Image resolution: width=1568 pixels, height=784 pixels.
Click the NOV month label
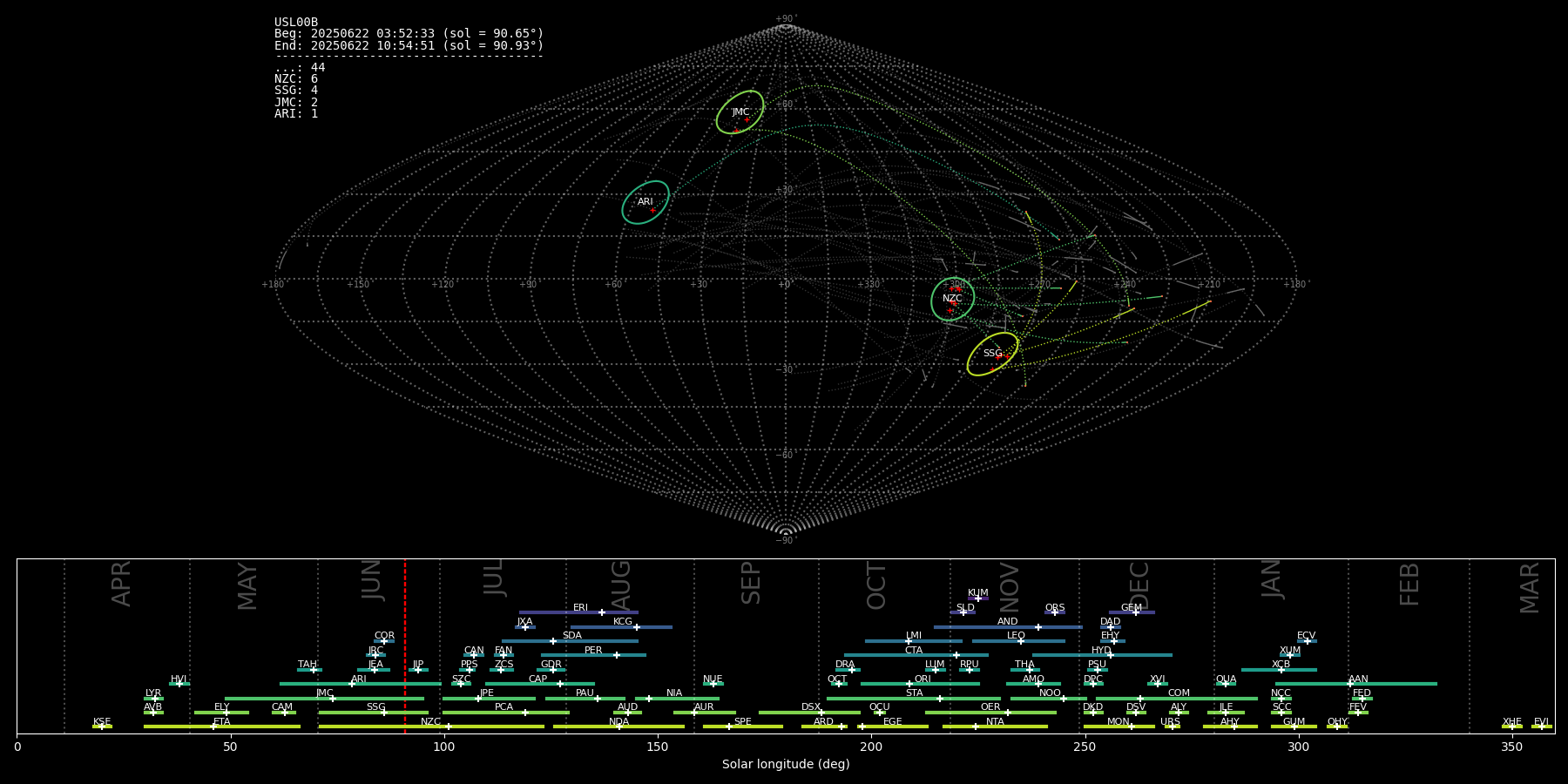(1010, 587)
